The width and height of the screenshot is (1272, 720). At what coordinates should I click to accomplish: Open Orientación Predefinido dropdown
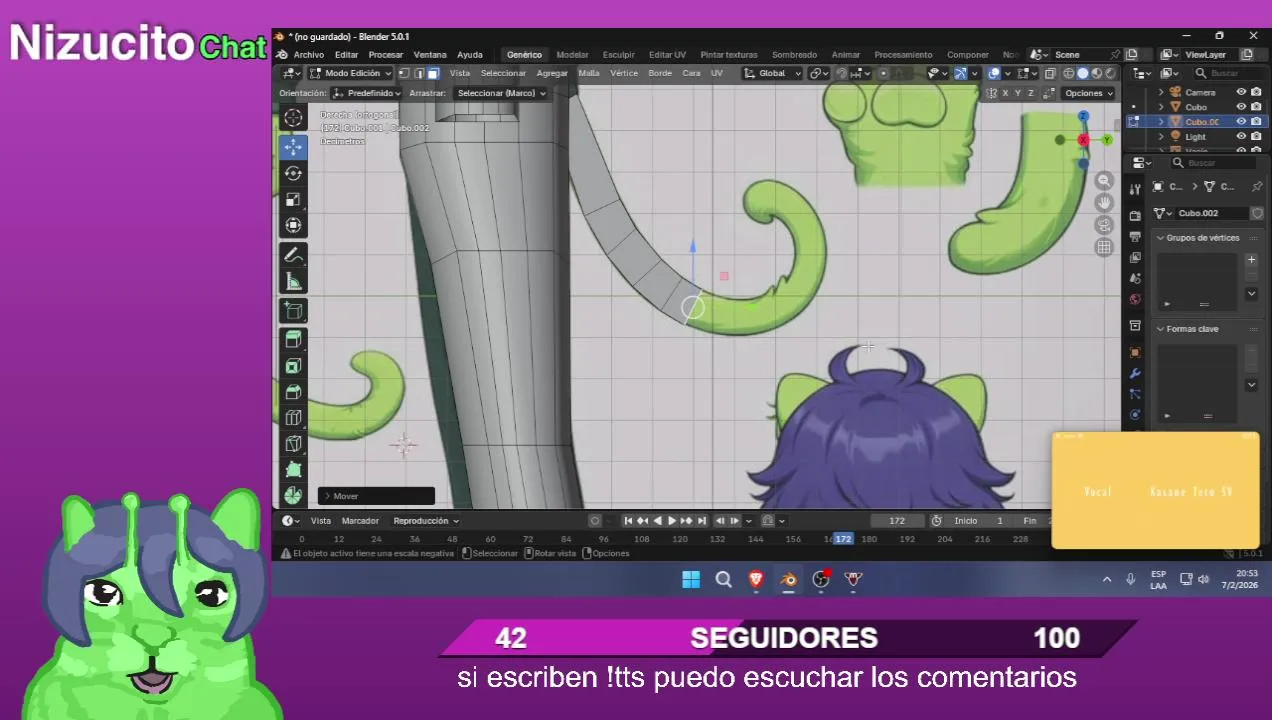point(367,93)
